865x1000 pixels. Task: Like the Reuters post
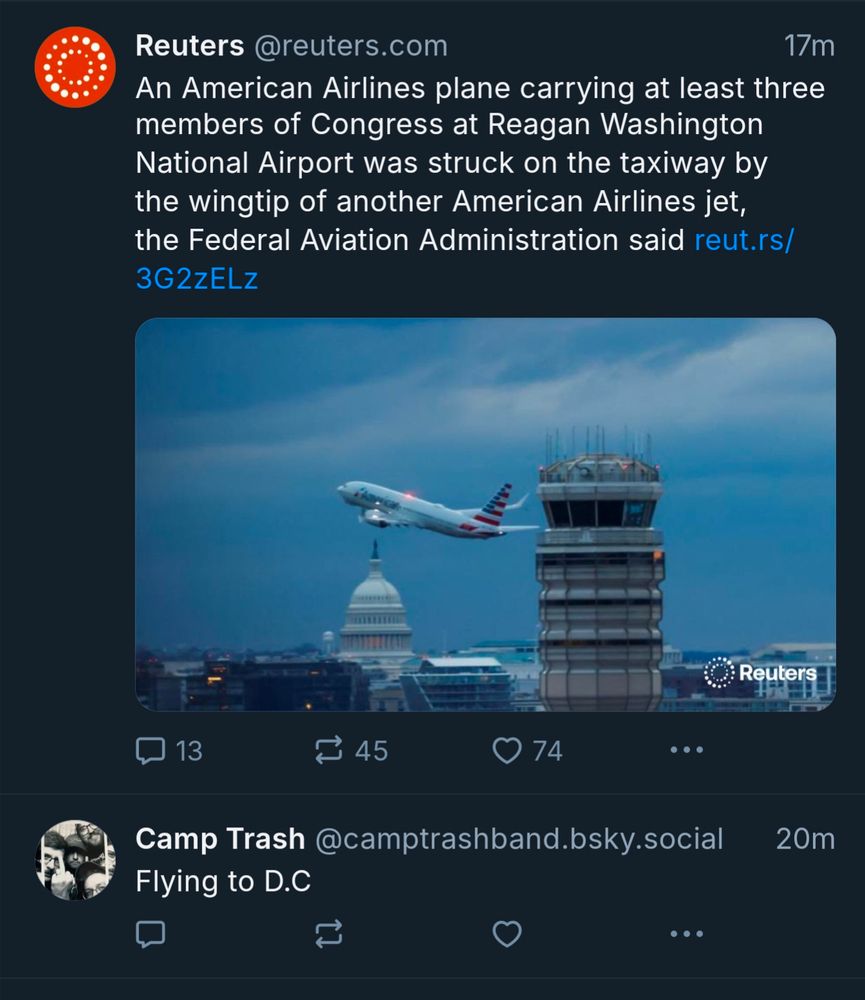pos(507,750)
